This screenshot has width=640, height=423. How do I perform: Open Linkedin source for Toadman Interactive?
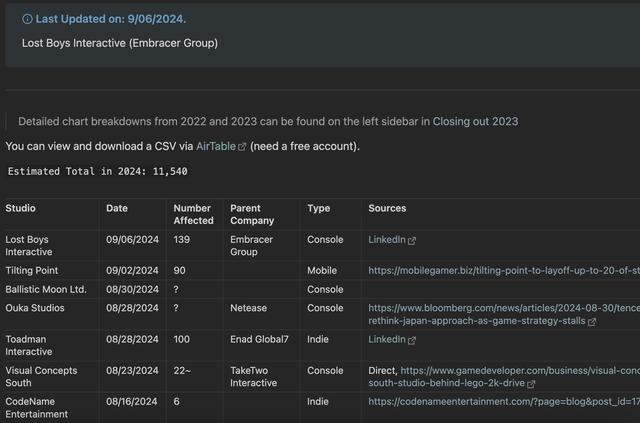(x=387, y=339)
